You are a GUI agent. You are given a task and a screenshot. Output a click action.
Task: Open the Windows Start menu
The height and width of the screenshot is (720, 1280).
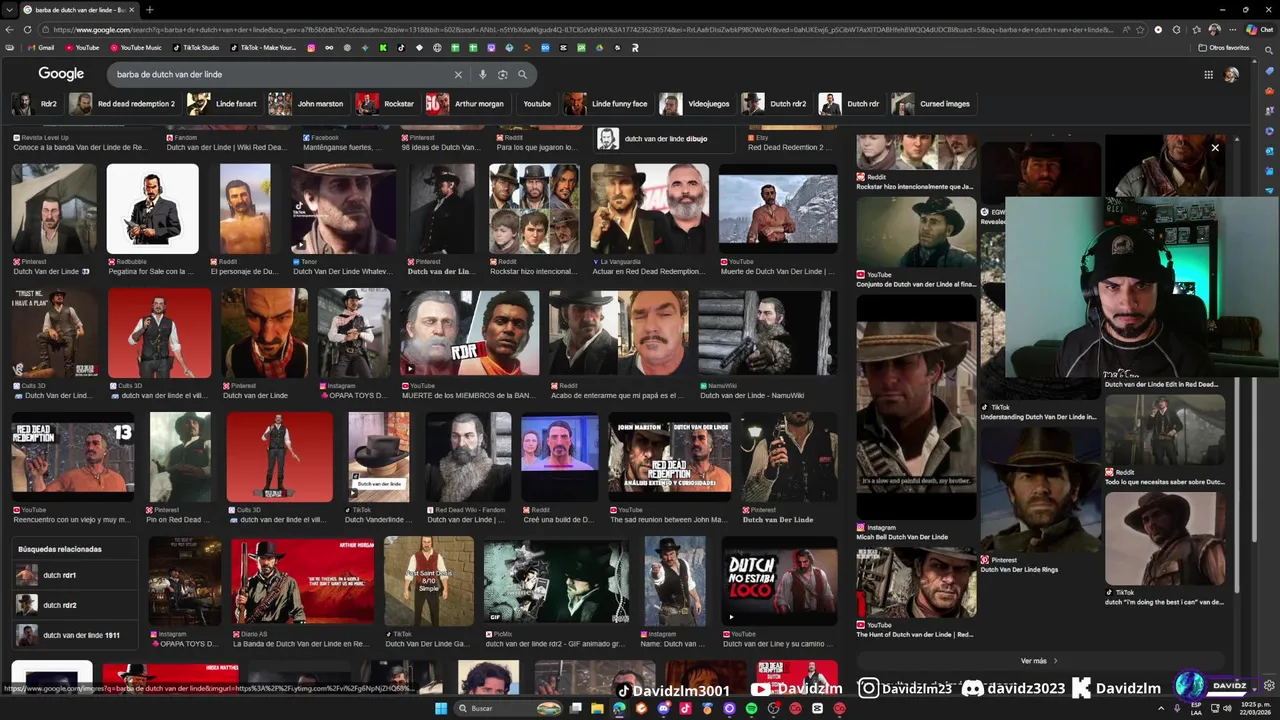tap(441, 708)
